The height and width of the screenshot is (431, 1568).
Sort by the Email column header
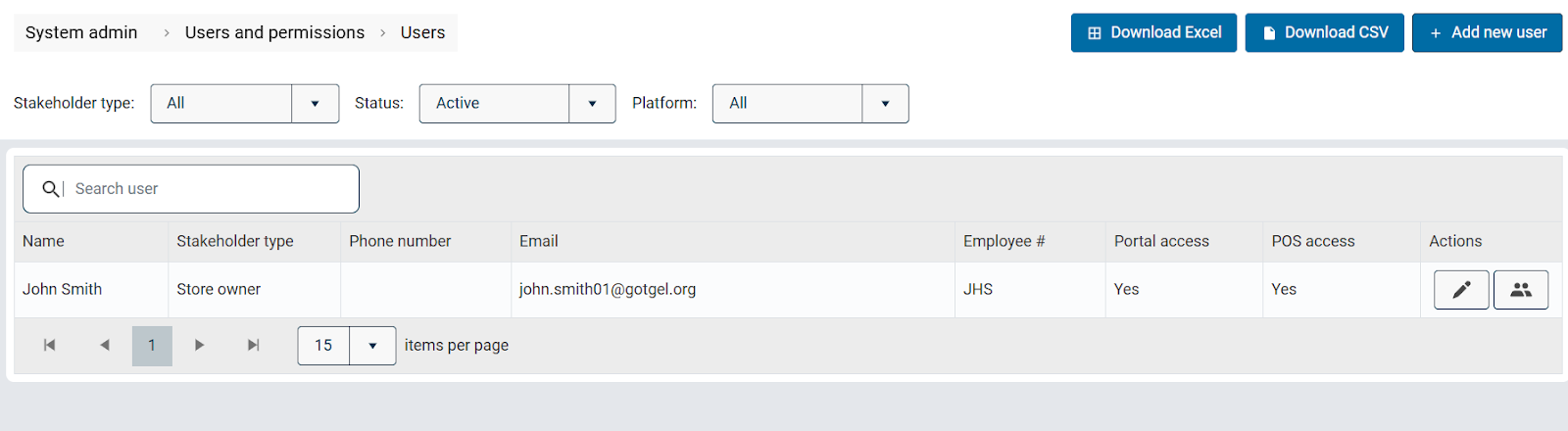click(x=539, y=241)
